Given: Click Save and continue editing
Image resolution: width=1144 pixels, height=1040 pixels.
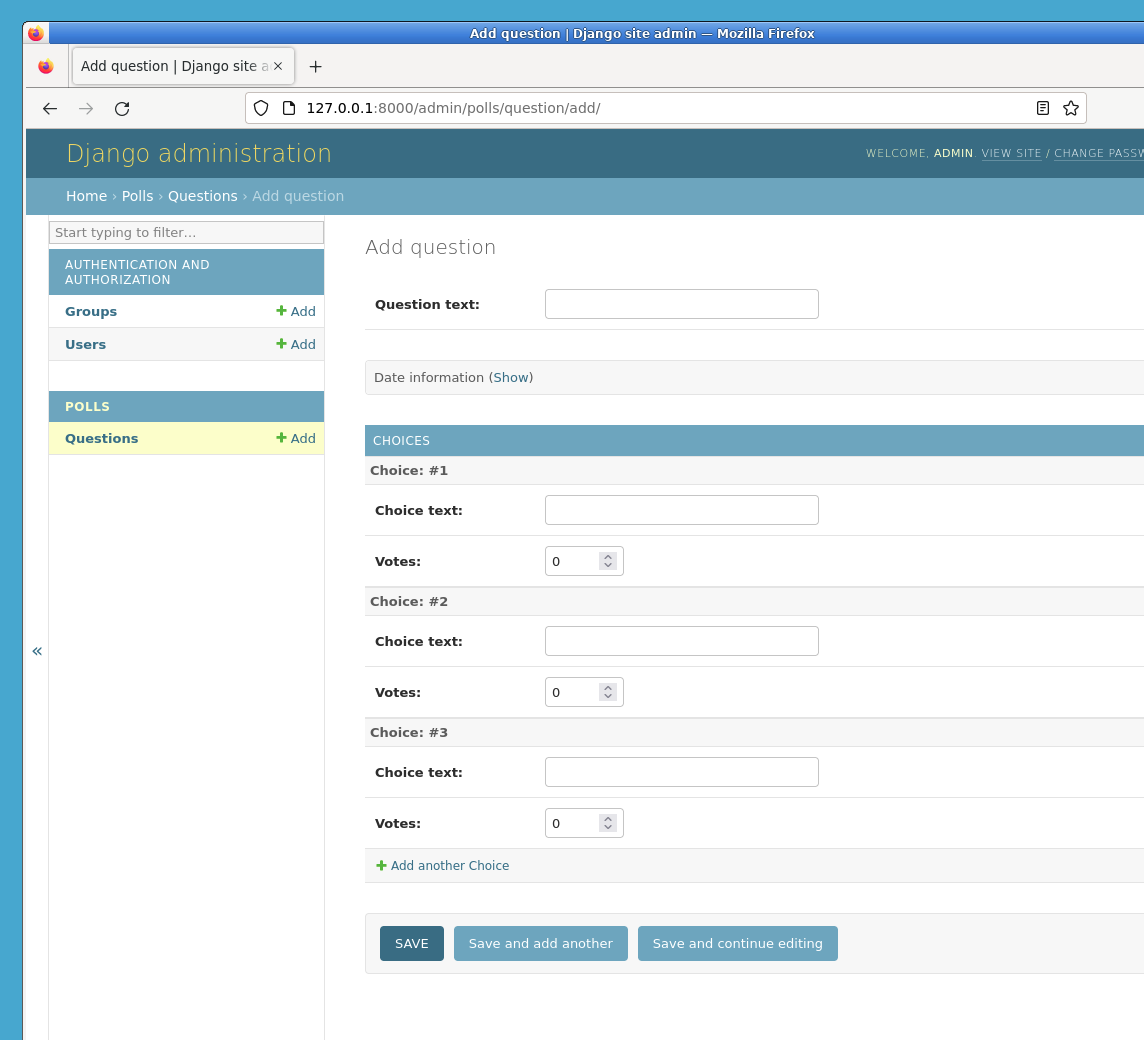Looking at the screenshot, I should coord(737,944).
